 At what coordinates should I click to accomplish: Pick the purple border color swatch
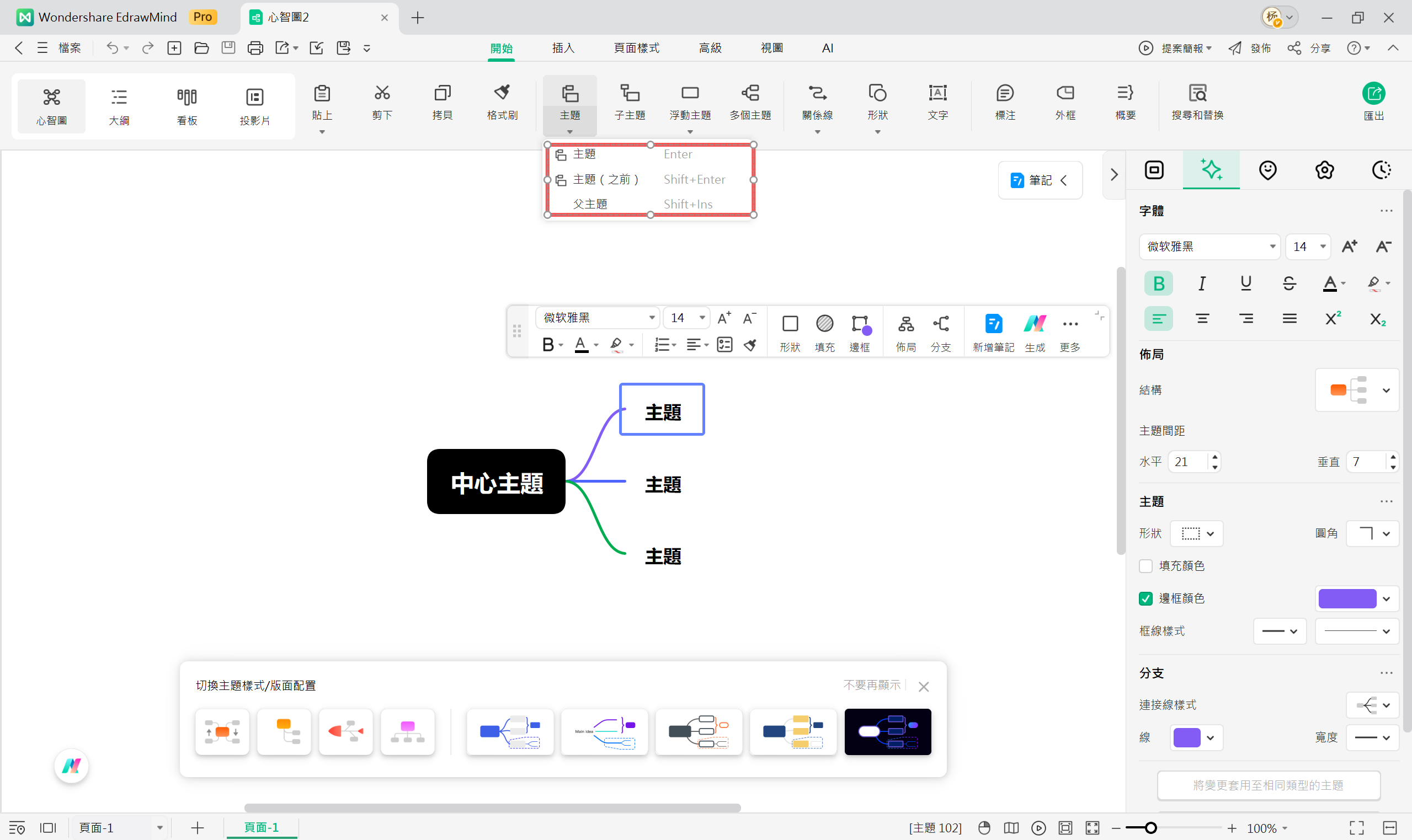pos(1347,598)
